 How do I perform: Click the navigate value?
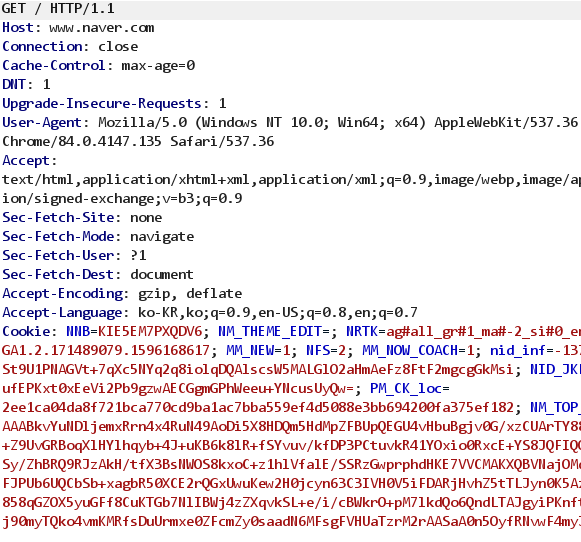[162, 237]
